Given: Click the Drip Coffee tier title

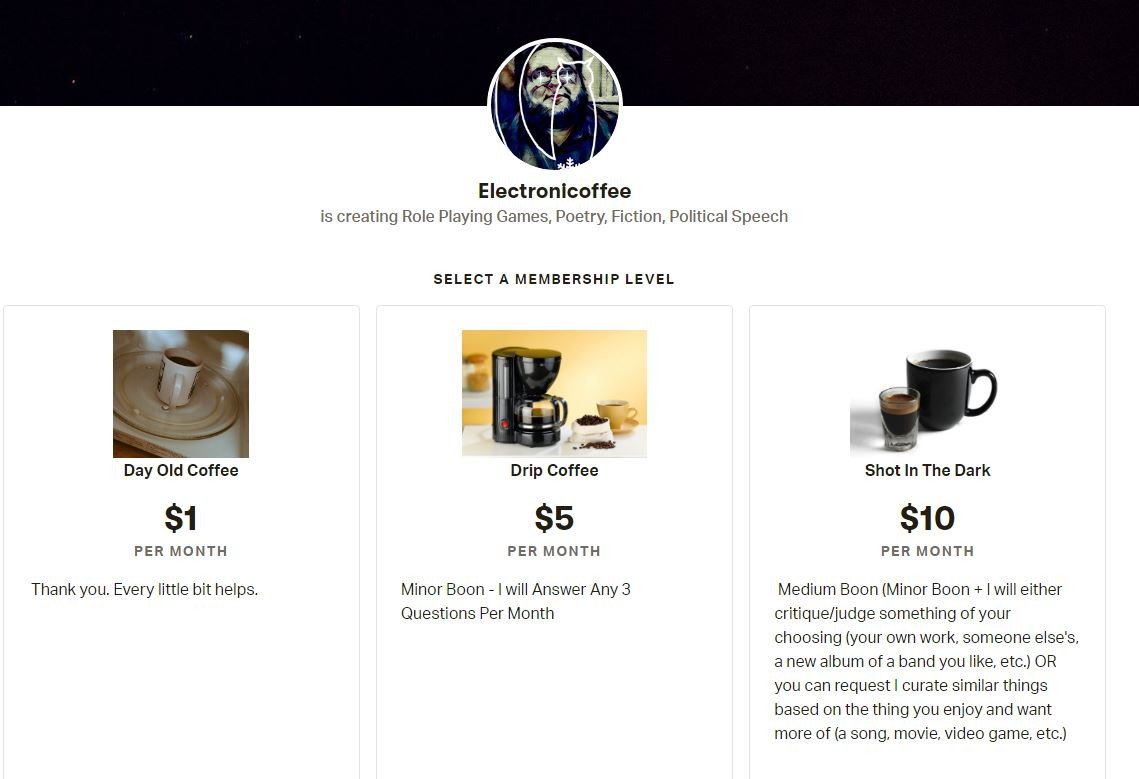Looking at the screenshot, I should pos(554,470).
